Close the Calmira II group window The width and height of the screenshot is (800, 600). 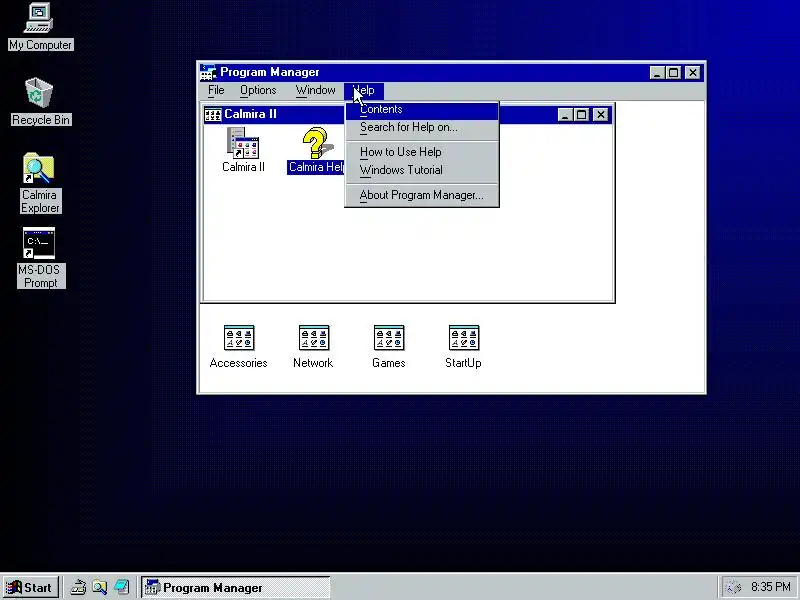pyautogui.click(x=601, y=115)
